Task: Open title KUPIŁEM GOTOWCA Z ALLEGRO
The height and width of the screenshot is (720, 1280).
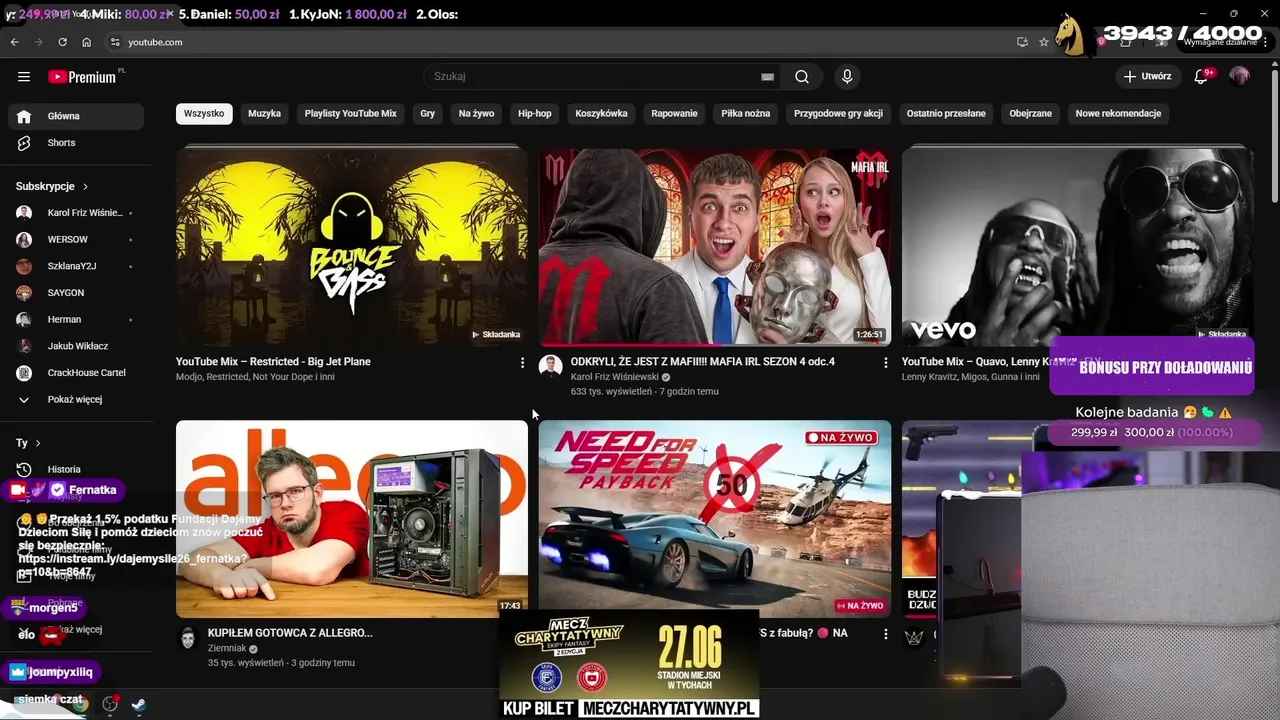Action: 290,633
